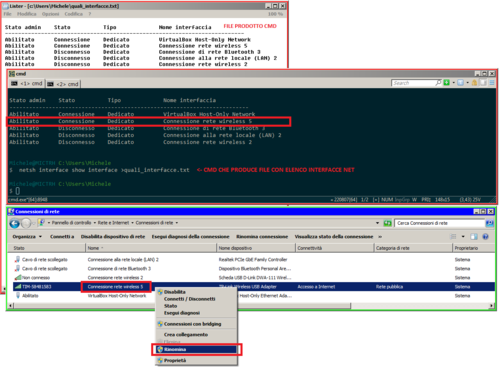Viewport: 499px width, 367px height.
Task: Click the horizontal scrollbar in Connessioni di rete
Action: point(182,306)
